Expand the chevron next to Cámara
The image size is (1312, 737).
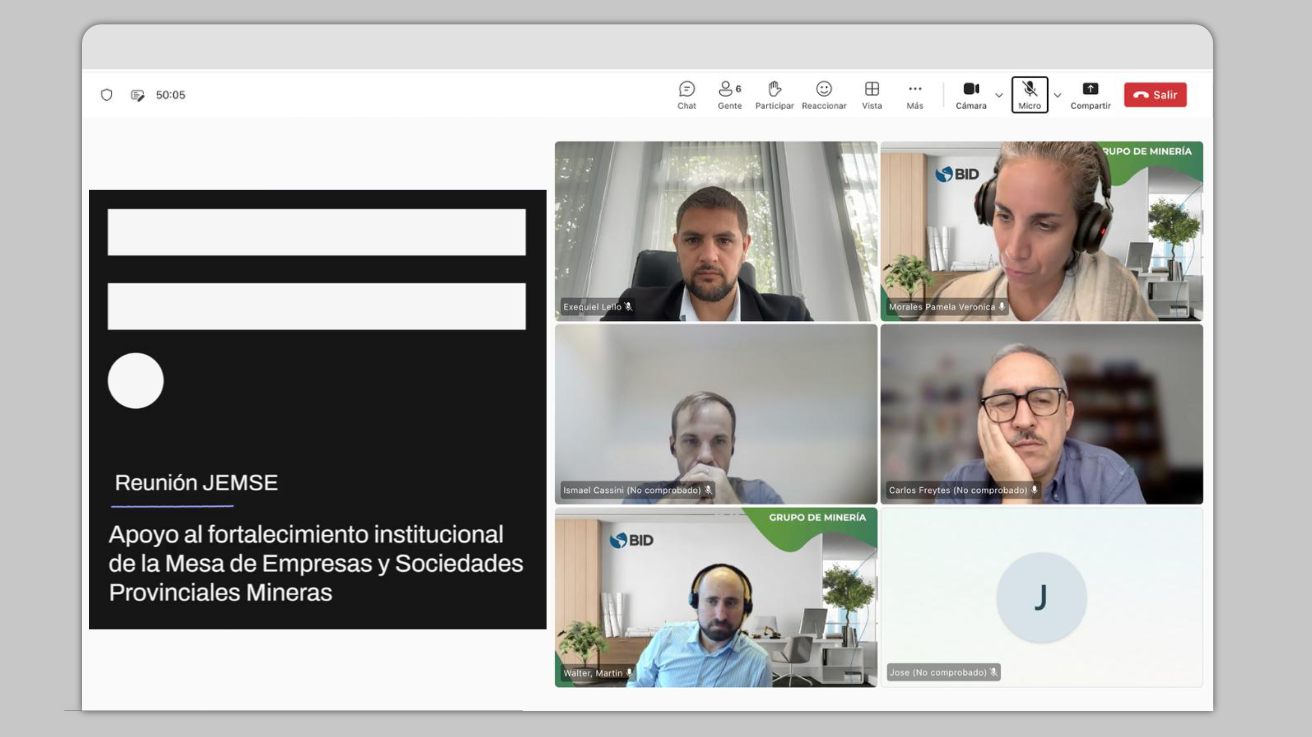999,96
